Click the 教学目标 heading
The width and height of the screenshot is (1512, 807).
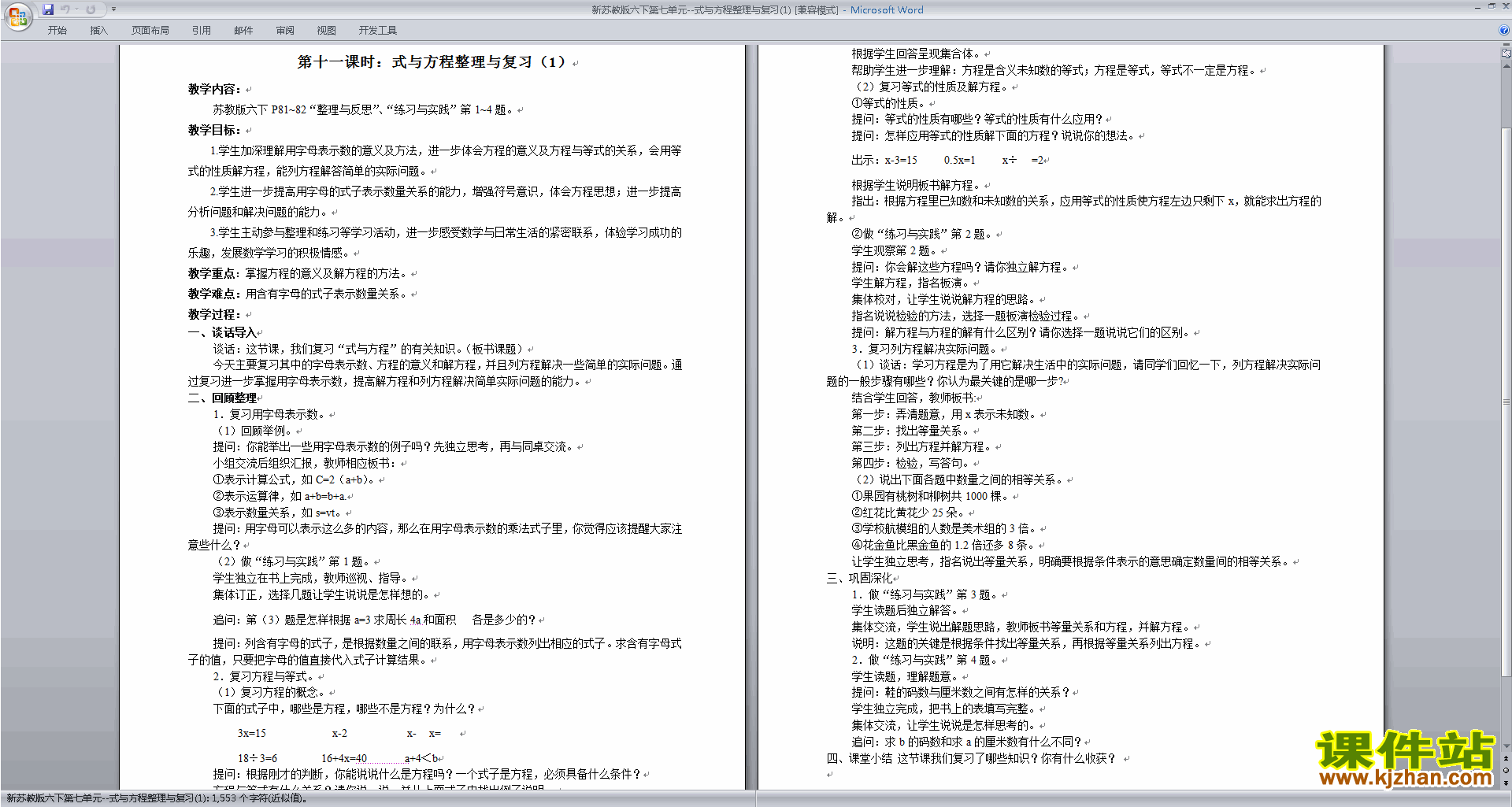(214, 130)
